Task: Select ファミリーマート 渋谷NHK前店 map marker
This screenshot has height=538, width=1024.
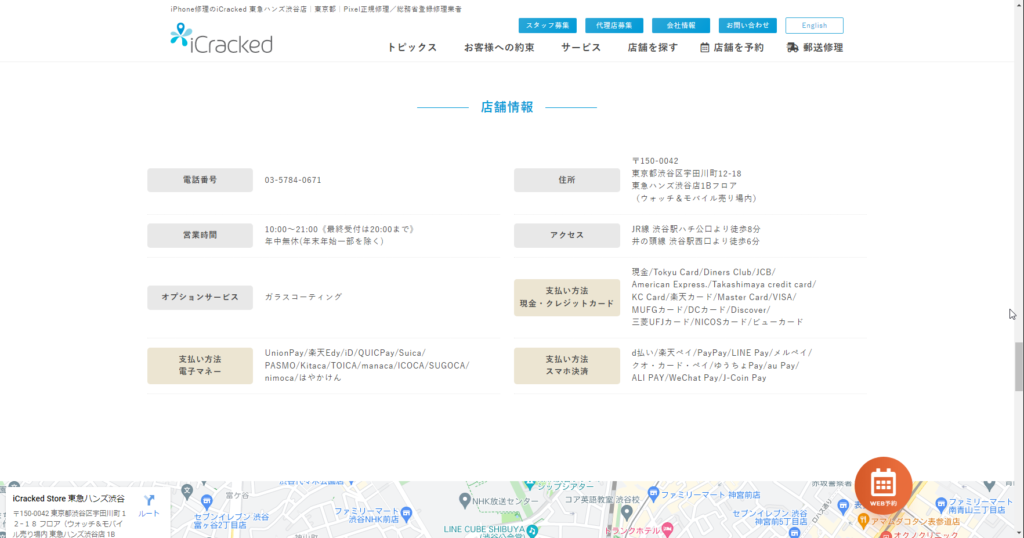Action: 407,513
